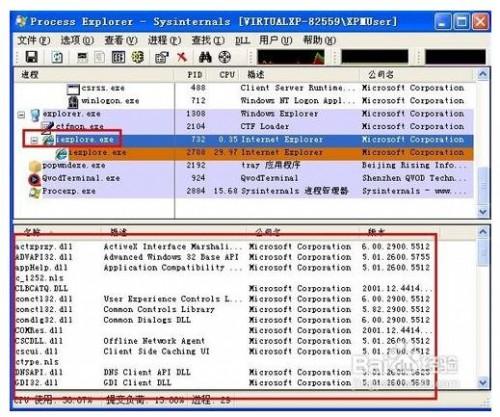This screenshot has height=417, width=500.
Task: Click the QvodTerminal.exe player icon
Action: (34, 179)
